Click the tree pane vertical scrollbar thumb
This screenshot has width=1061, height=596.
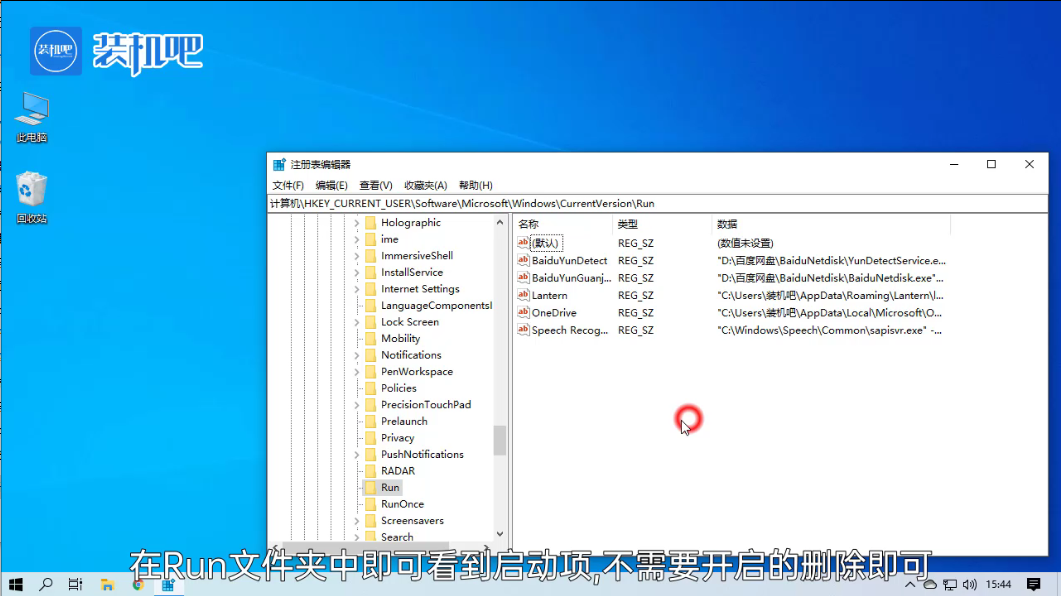pyautogui.click(x=500, y=440)
